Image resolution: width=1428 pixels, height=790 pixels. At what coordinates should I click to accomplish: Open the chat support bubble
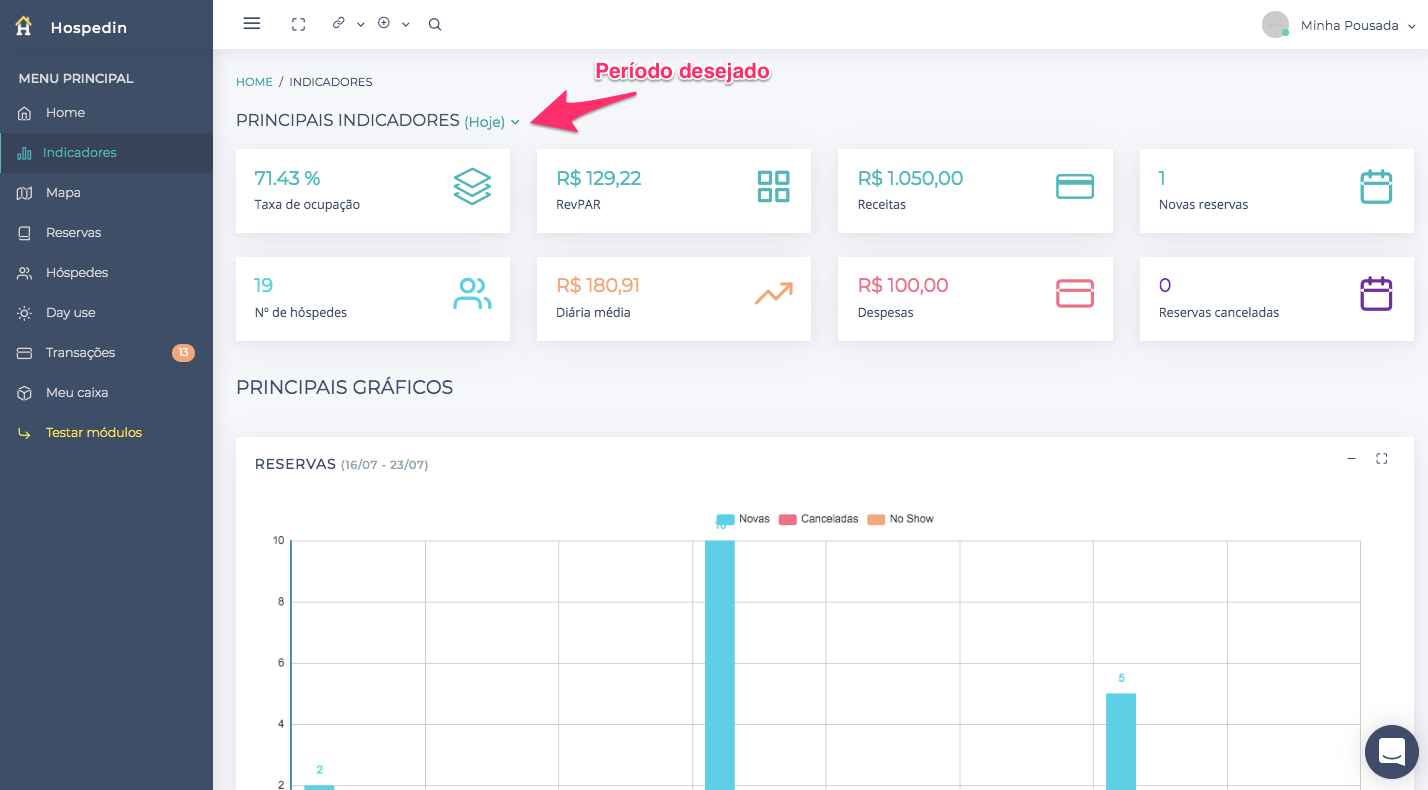pyautogui.click(x=1392, y=752)
